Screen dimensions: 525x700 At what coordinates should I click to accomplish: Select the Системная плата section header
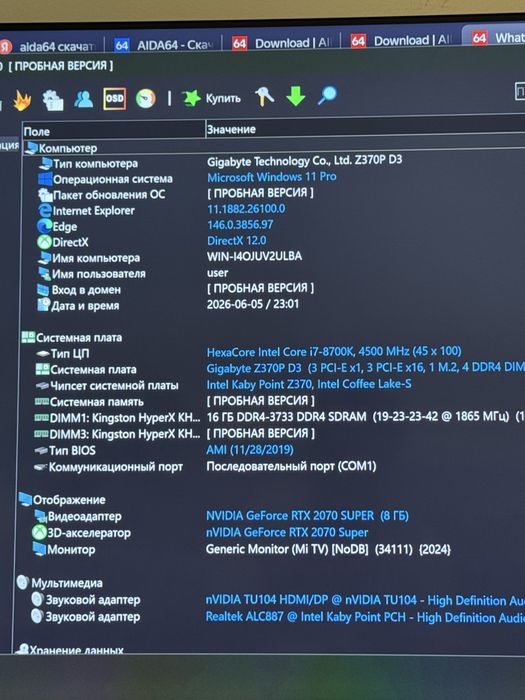click(72, 338)
